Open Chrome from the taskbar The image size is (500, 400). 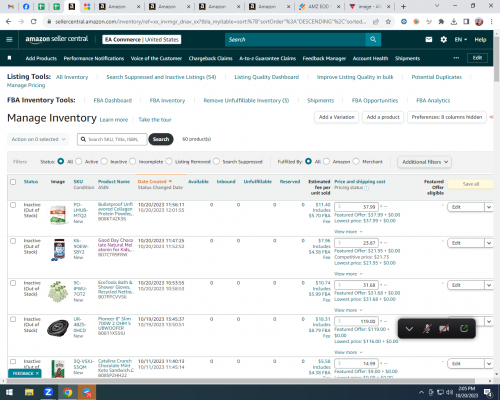click(x=68, y=392)
